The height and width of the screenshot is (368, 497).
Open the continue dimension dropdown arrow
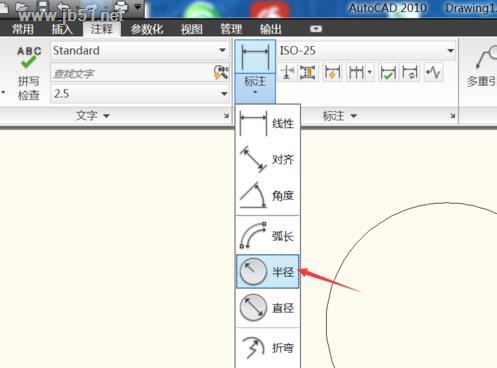[x=370, y=72]
